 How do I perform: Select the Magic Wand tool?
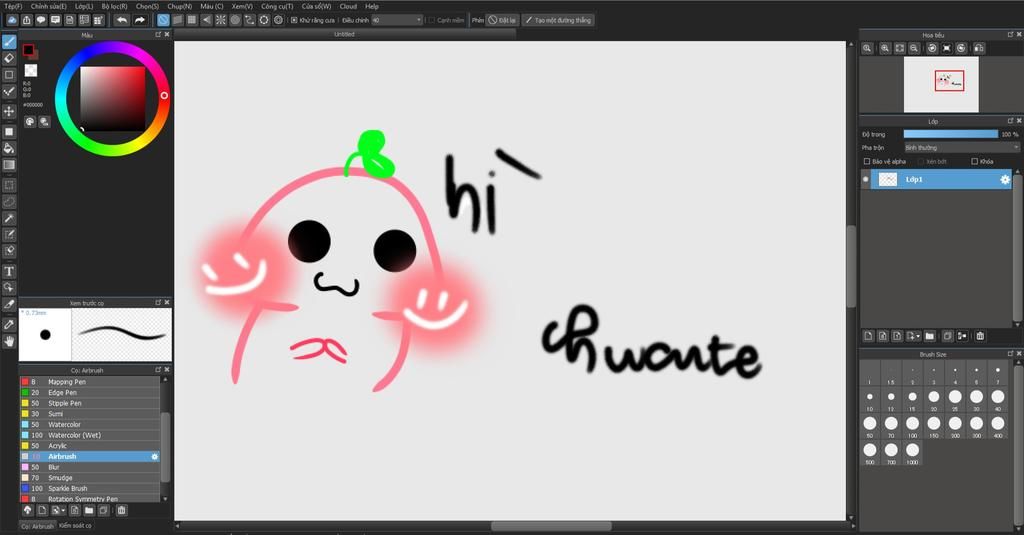(9, 218)
